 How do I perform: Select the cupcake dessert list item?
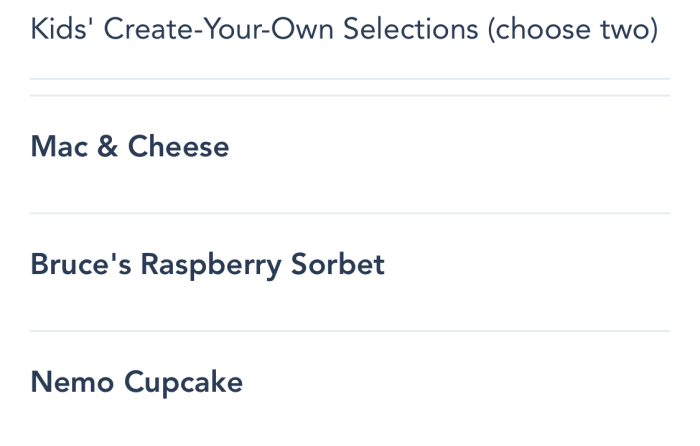tap(136, 382)
